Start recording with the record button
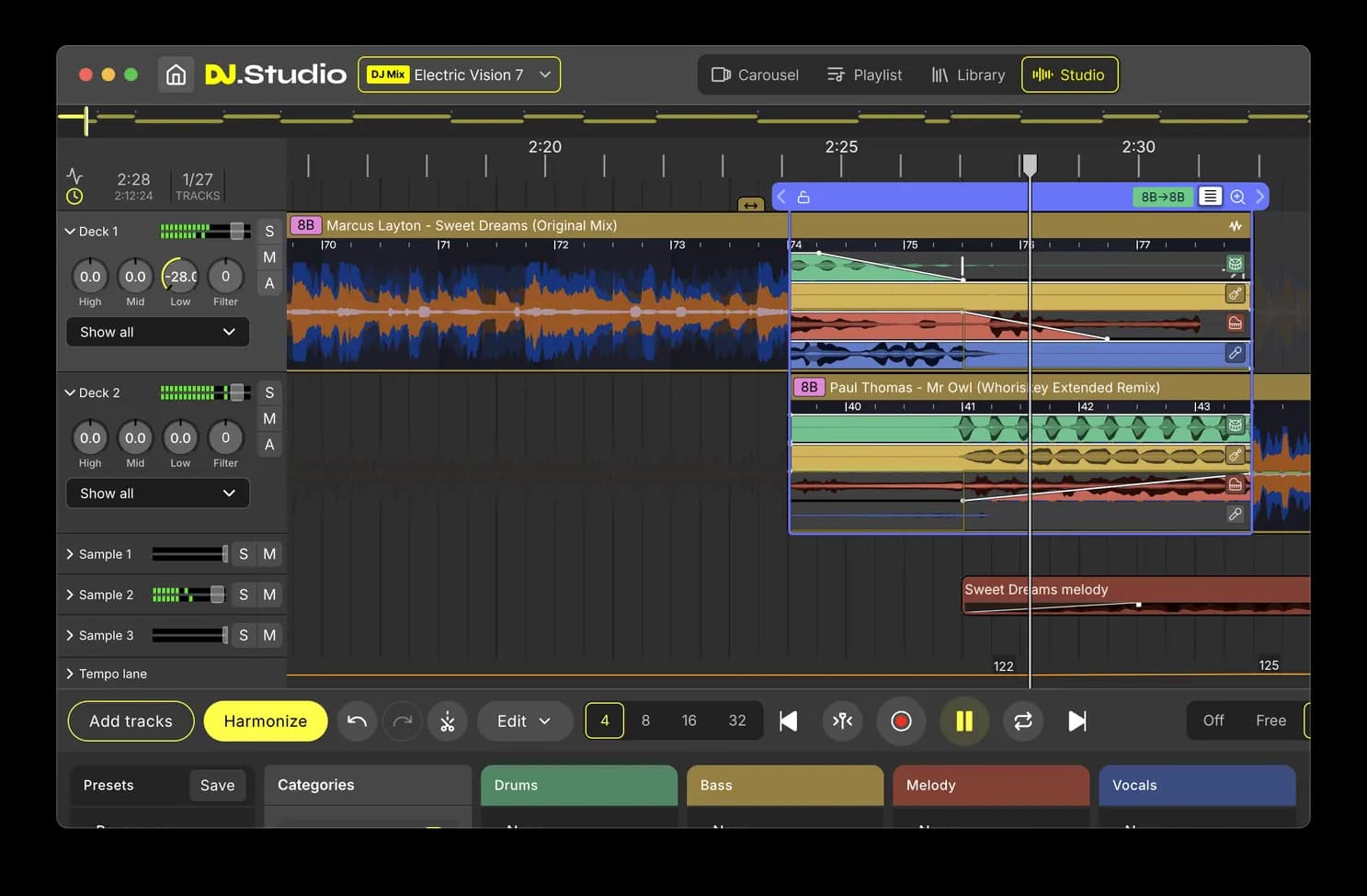This screenshot has height=896, width=1367. point(901,721)
